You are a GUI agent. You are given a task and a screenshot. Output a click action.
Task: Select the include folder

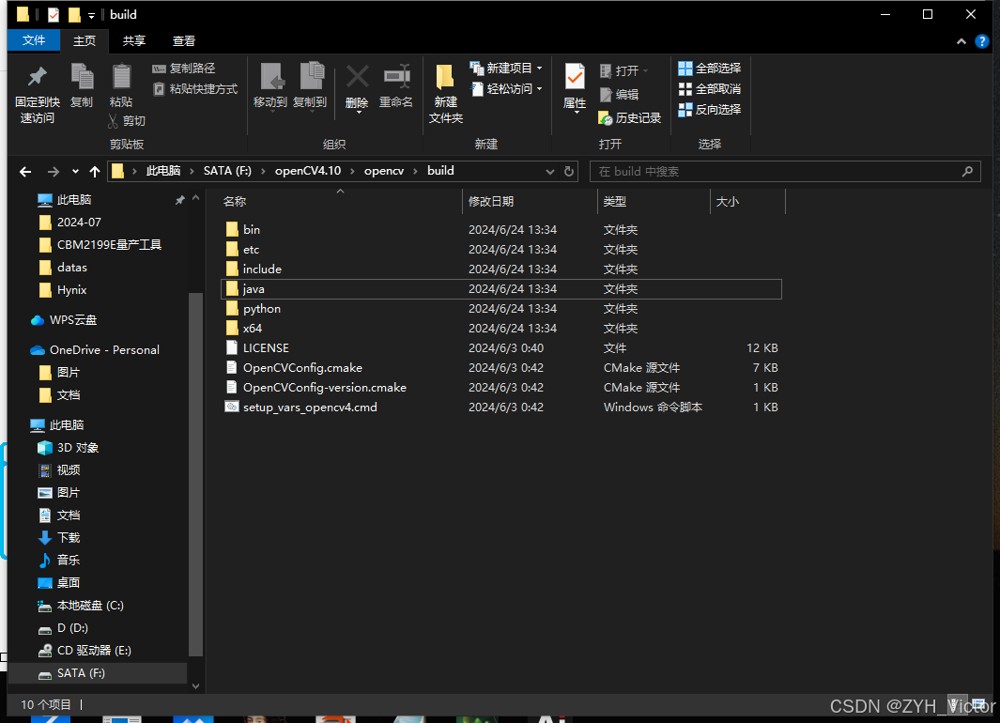point(501,269)
